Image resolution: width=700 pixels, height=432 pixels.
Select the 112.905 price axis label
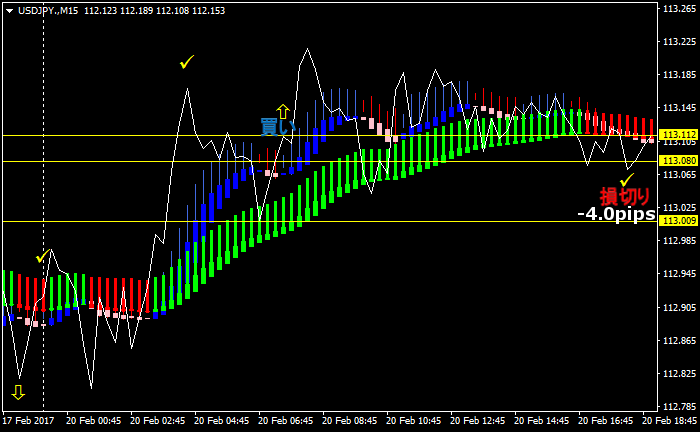click(x=679, y=307)
